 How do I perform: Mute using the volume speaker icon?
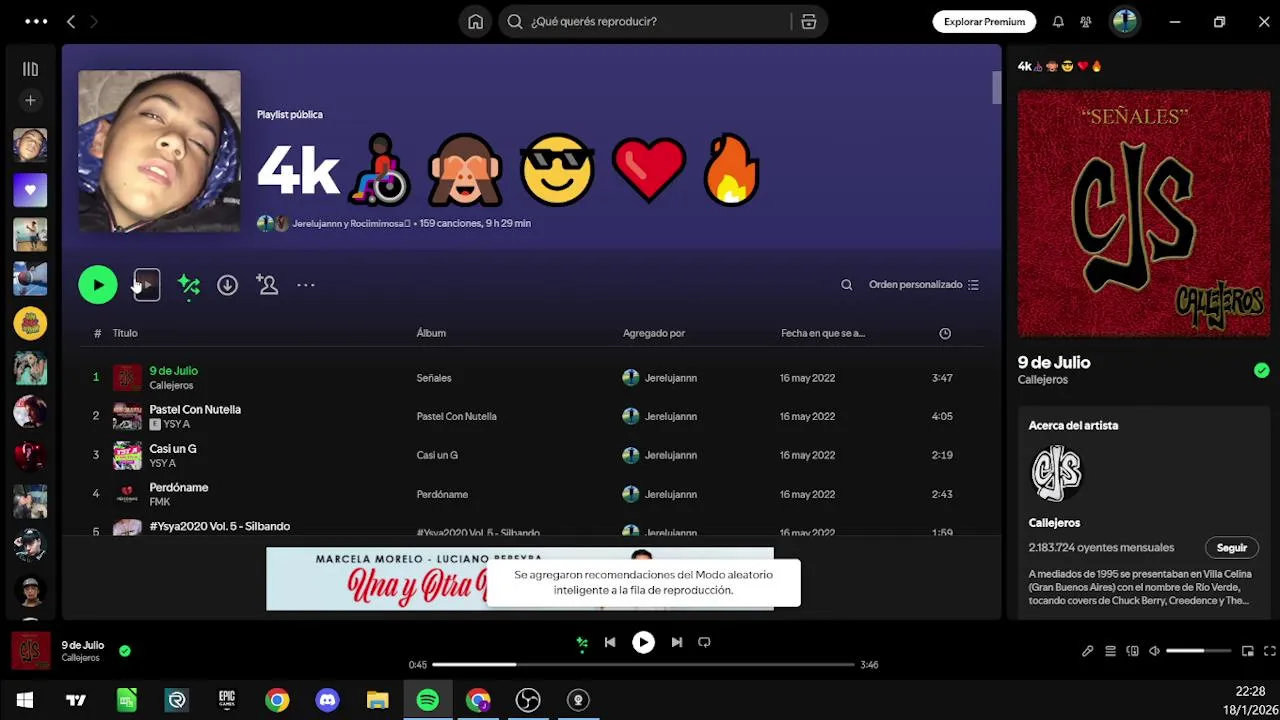click(x=1154, y=651)
